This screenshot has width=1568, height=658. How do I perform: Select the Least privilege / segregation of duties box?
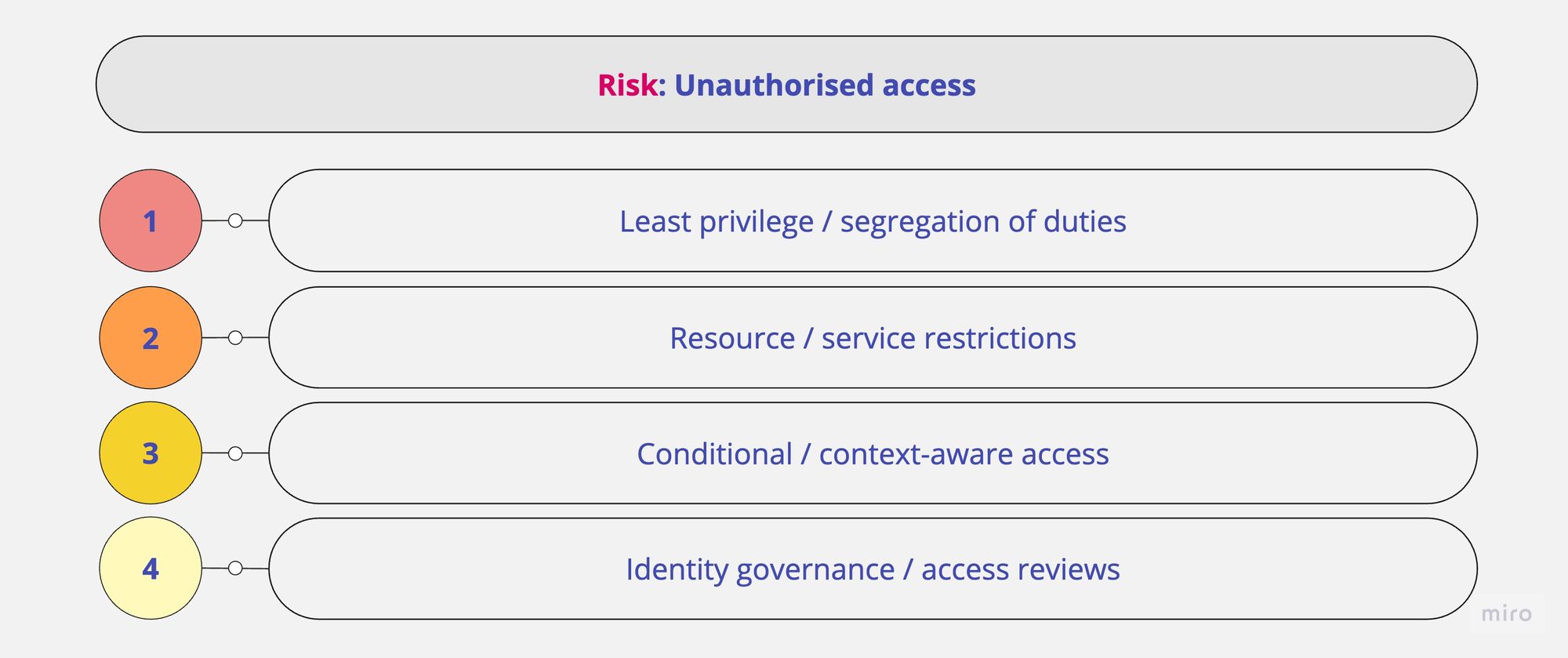coord(873,220)
